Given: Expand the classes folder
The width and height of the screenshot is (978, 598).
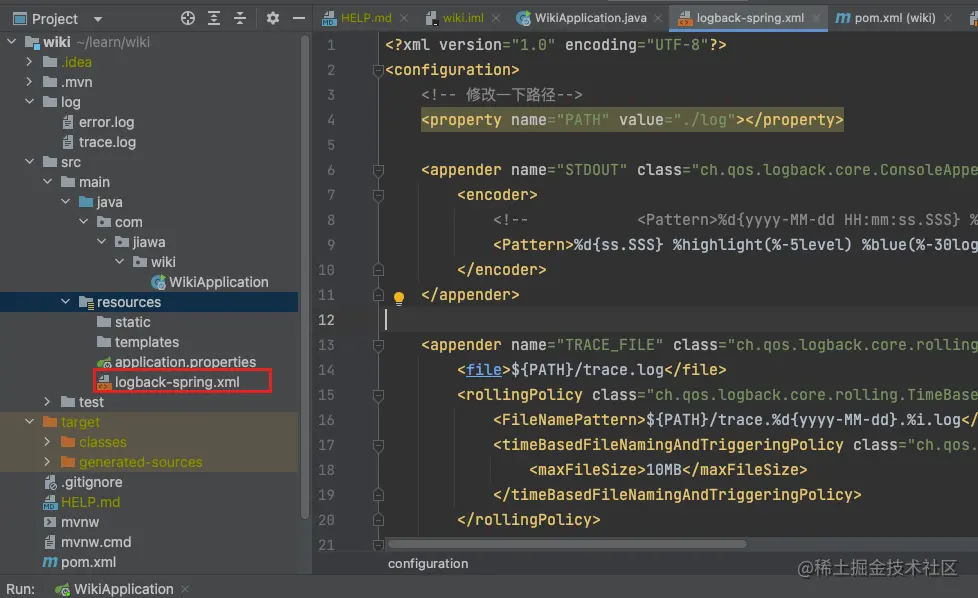Looking at the screenshot, I should [x=47, y=441].
